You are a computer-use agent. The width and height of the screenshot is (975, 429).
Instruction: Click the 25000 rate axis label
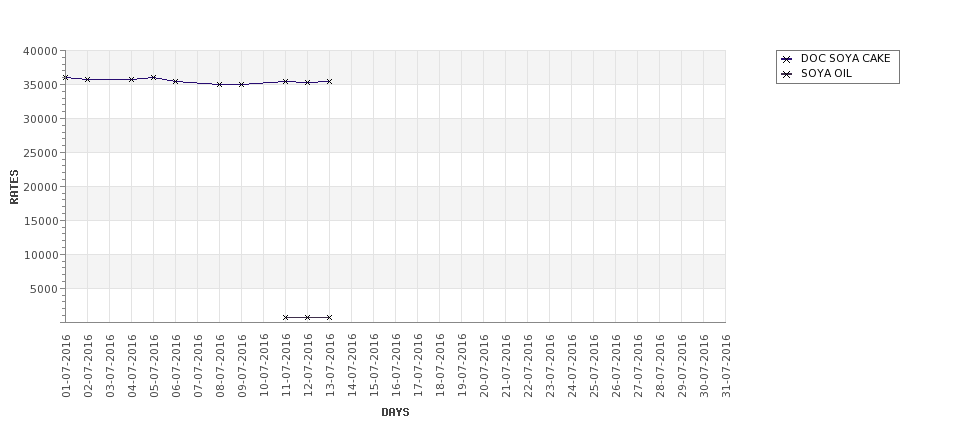[40, 153]
